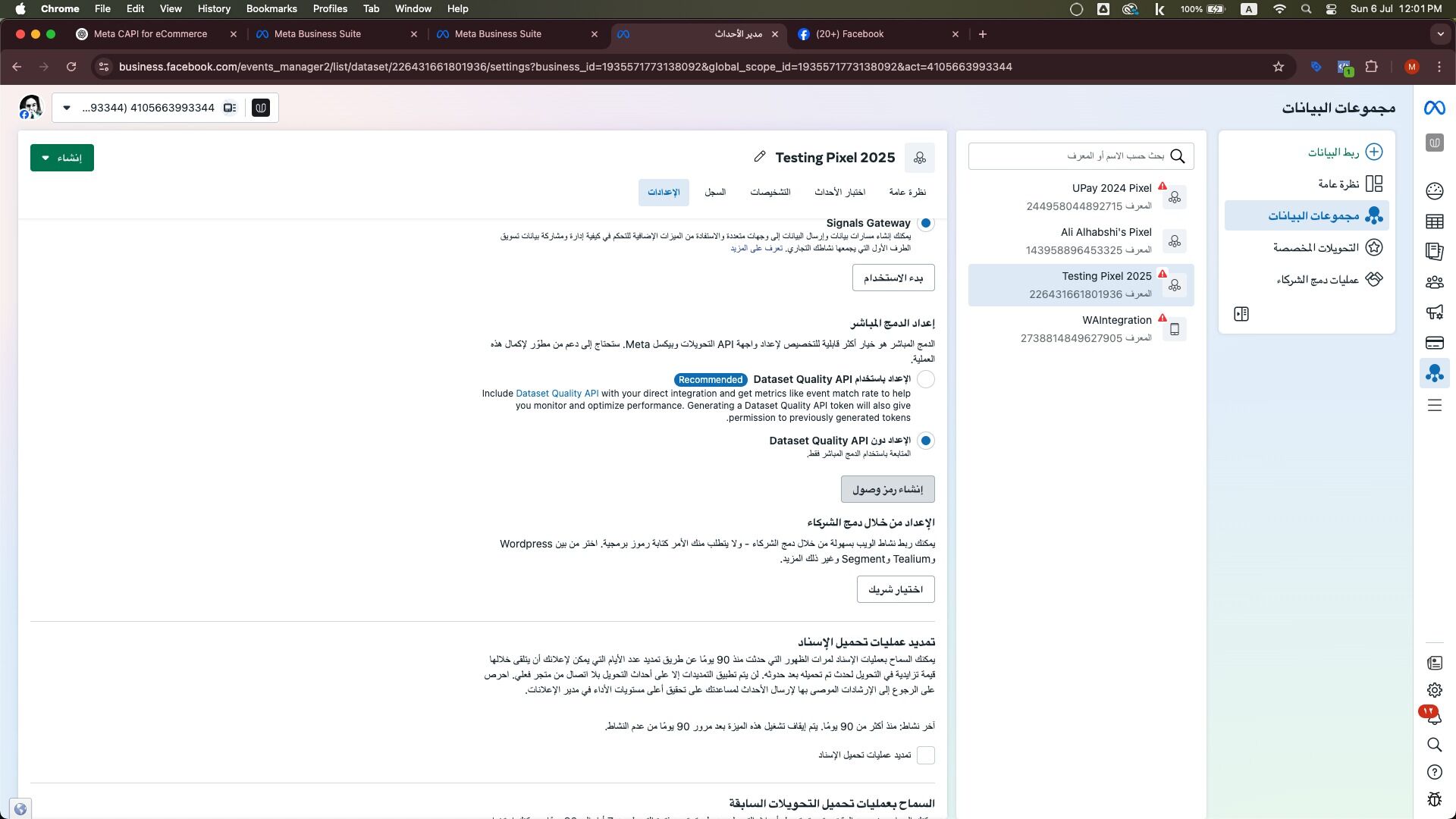Click Ads Manager megaphone icon in rail
The height and width of the screenshot is (819, 1456).
click(1434, 312)
